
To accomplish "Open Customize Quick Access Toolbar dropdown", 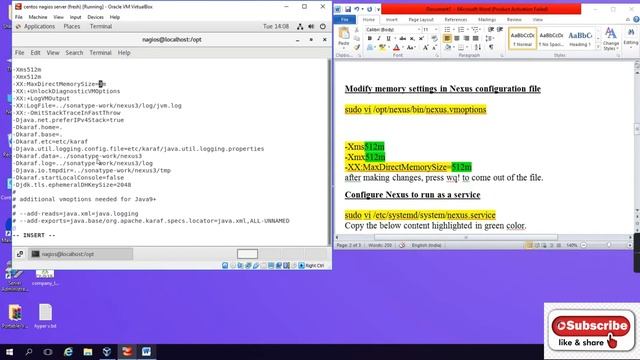I will [378, 9].
